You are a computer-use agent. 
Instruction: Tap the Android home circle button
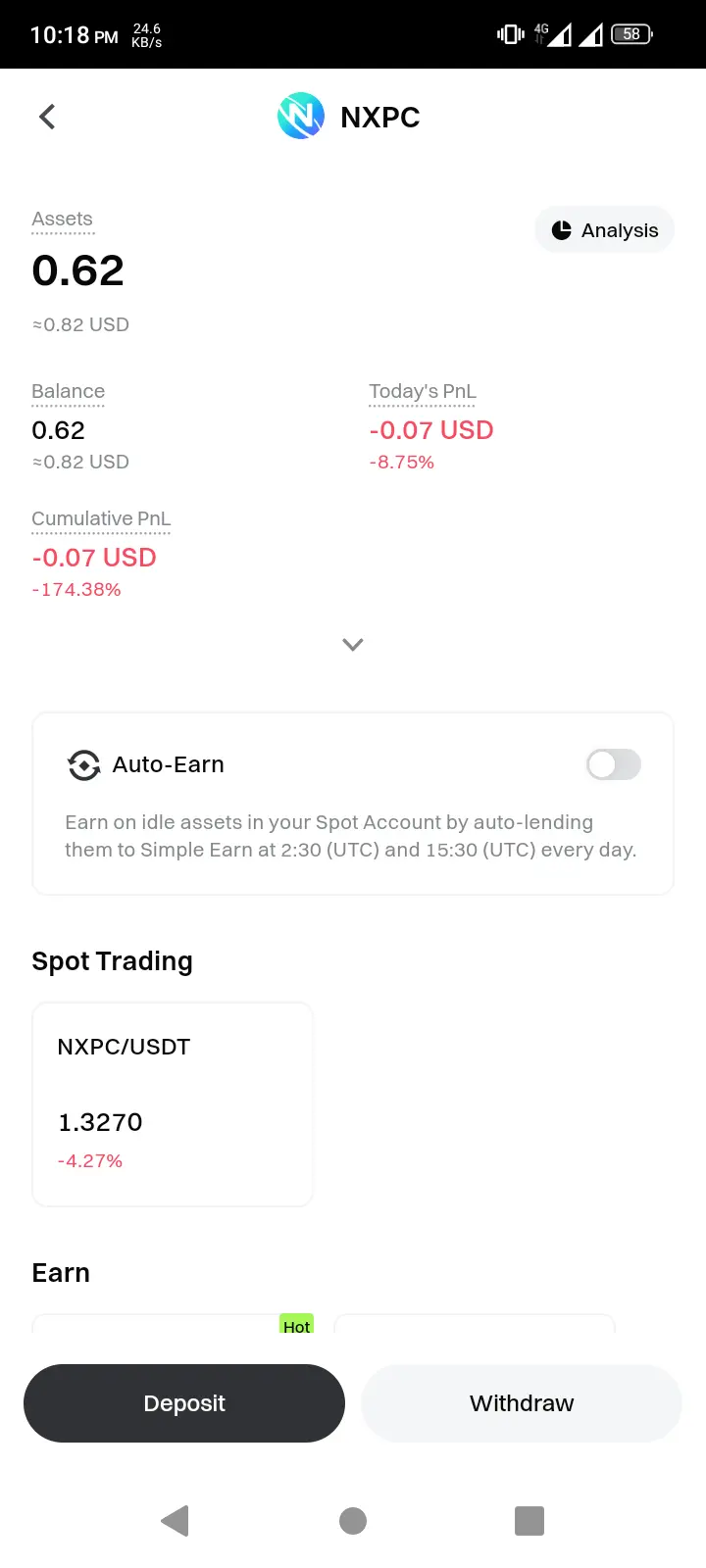[x=353, y=1521]
